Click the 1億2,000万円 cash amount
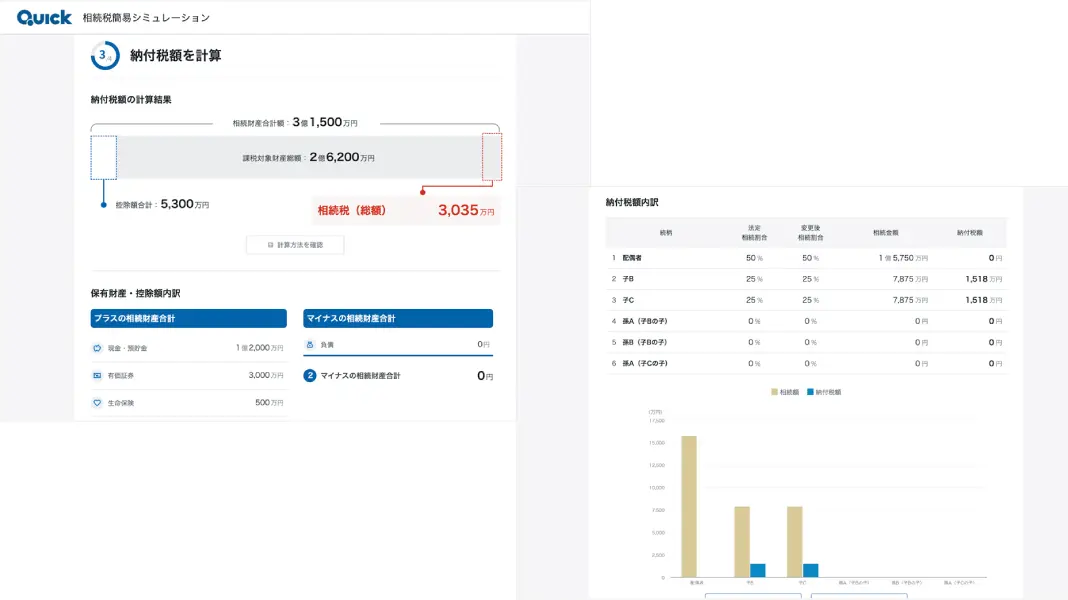The image size is (1068, 600). [x=260, y=348]
